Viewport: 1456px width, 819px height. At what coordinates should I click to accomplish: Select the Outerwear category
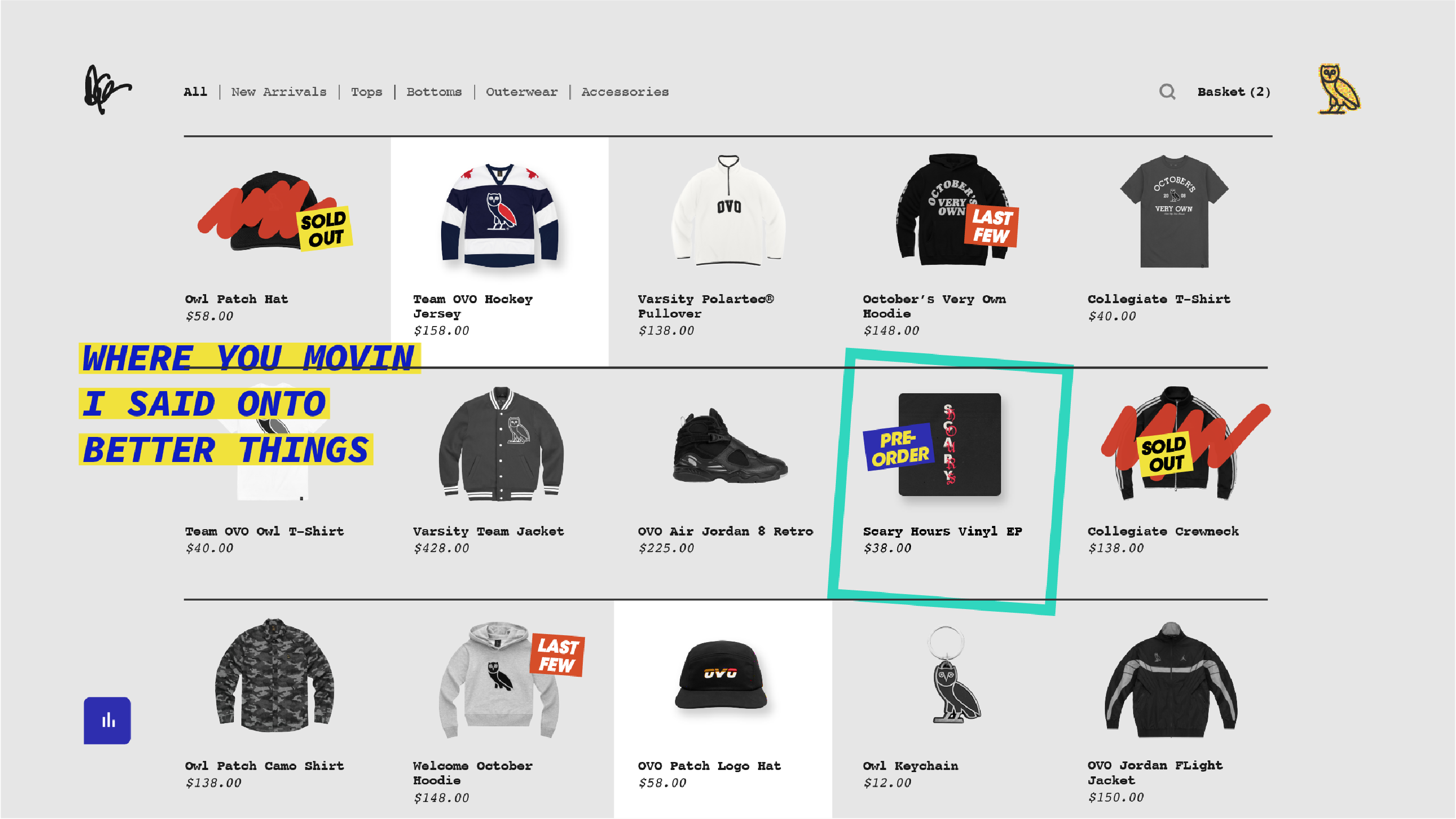(x=522, y=92)
